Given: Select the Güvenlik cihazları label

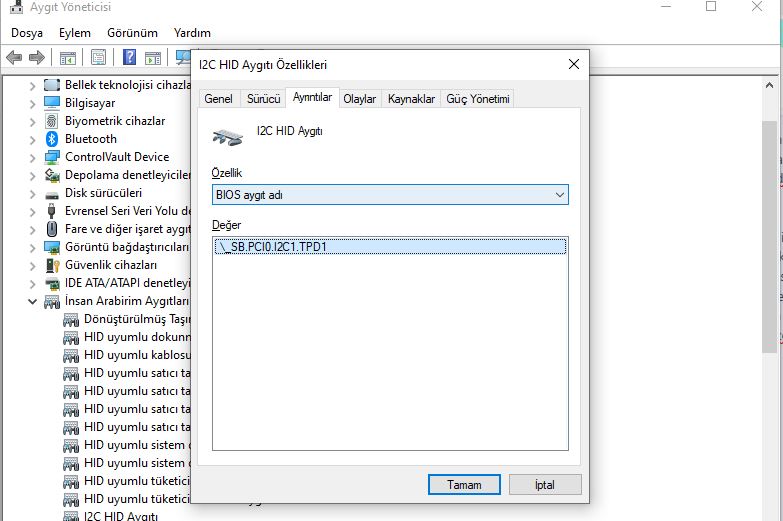Looking at the screenshot, I should pyautogui.click(x=111, y=265).
